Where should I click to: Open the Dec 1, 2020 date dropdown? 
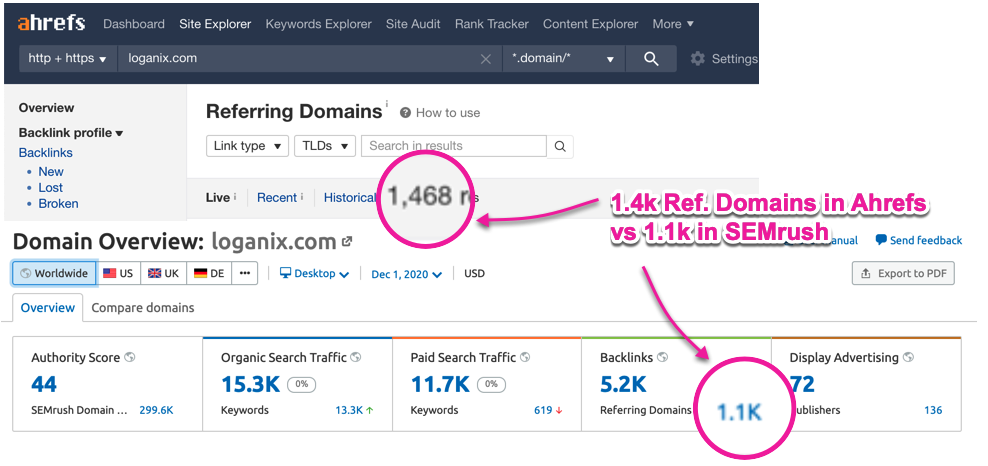[x=406, y=274]
